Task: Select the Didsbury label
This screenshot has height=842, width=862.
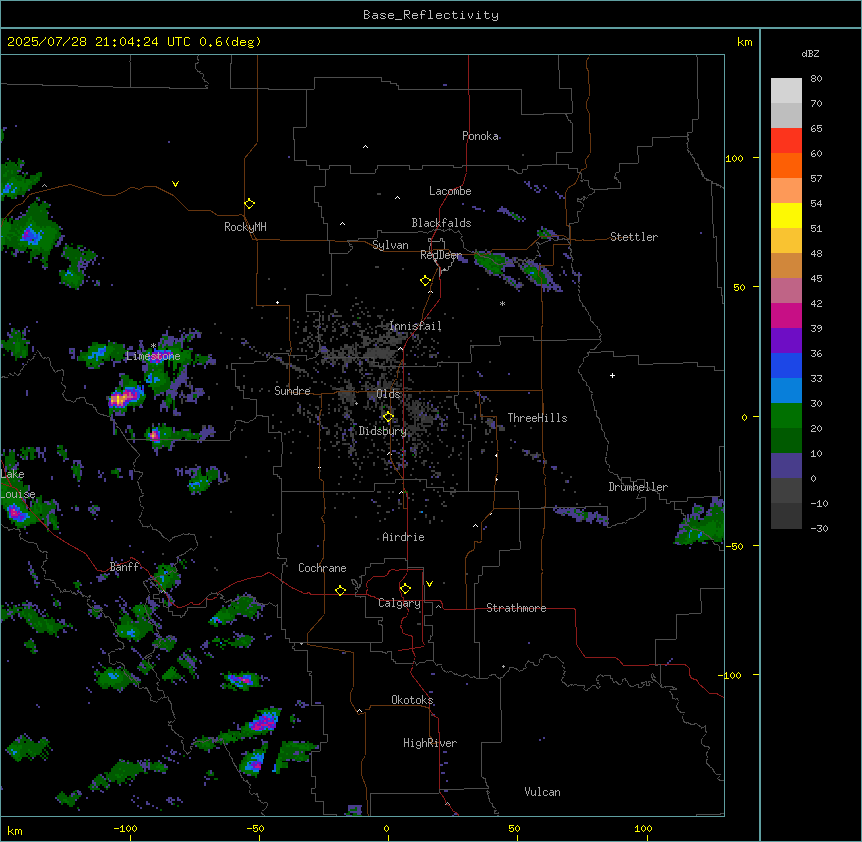Action: coord(383,431)
